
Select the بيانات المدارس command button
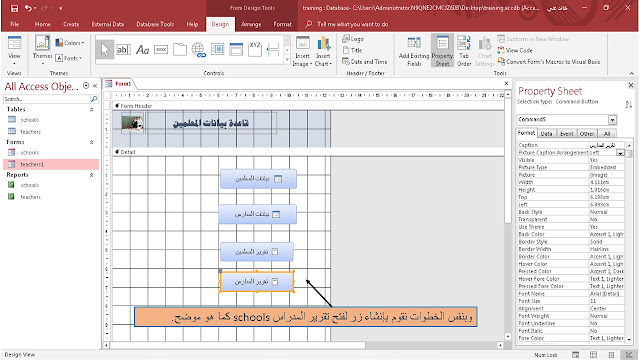[x=258, y=214]
